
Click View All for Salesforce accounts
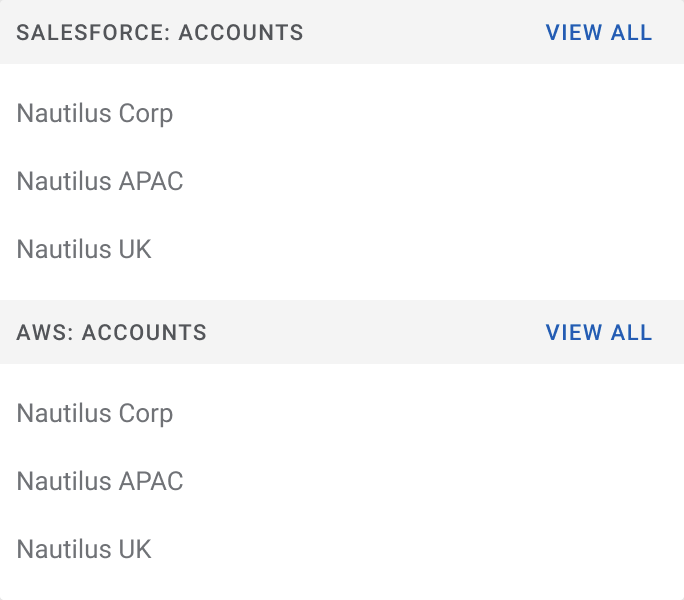(598, 32)
